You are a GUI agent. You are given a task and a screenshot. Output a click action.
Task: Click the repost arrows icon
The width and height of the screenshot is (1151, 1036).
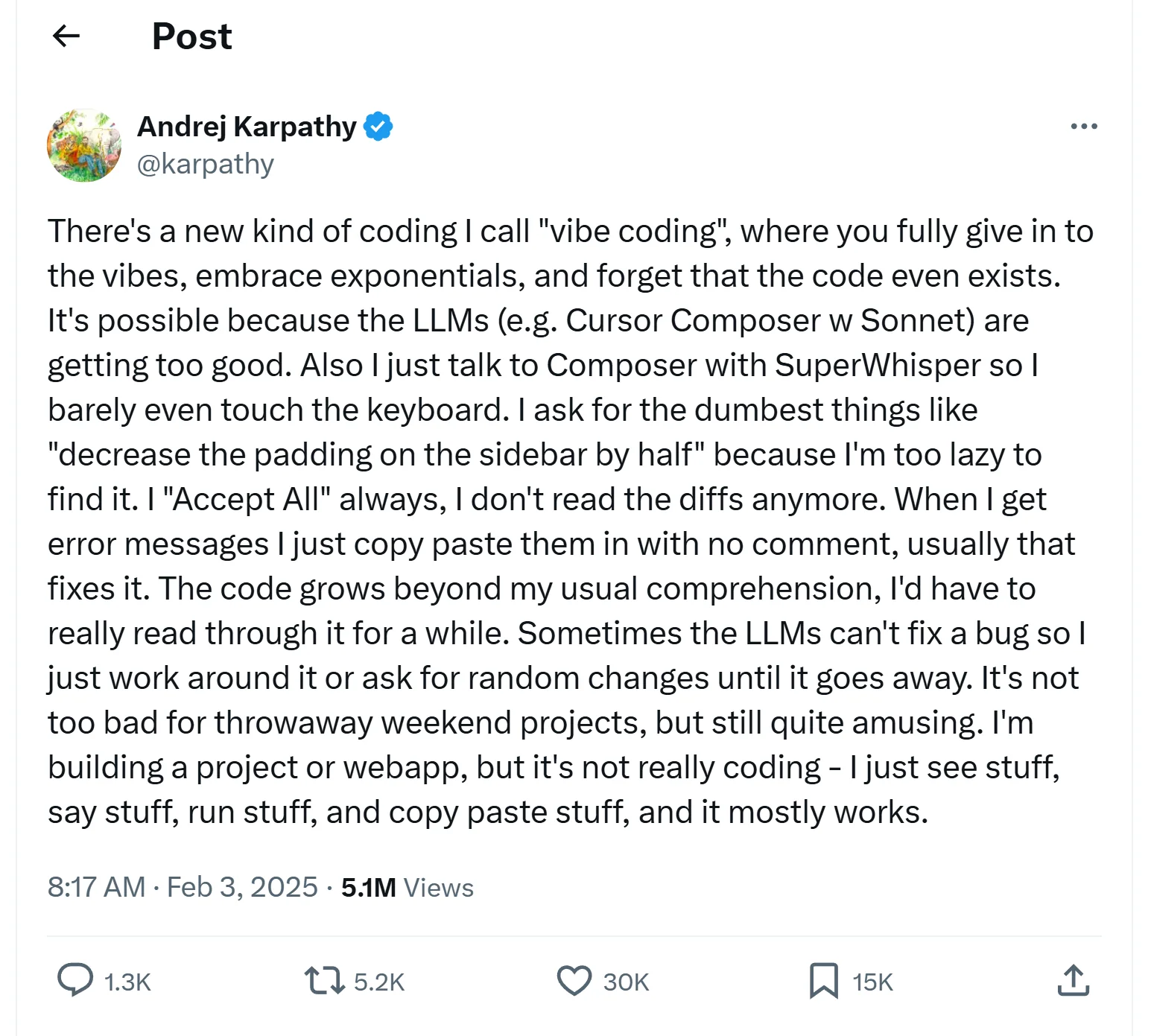click(x=324, y=980)
